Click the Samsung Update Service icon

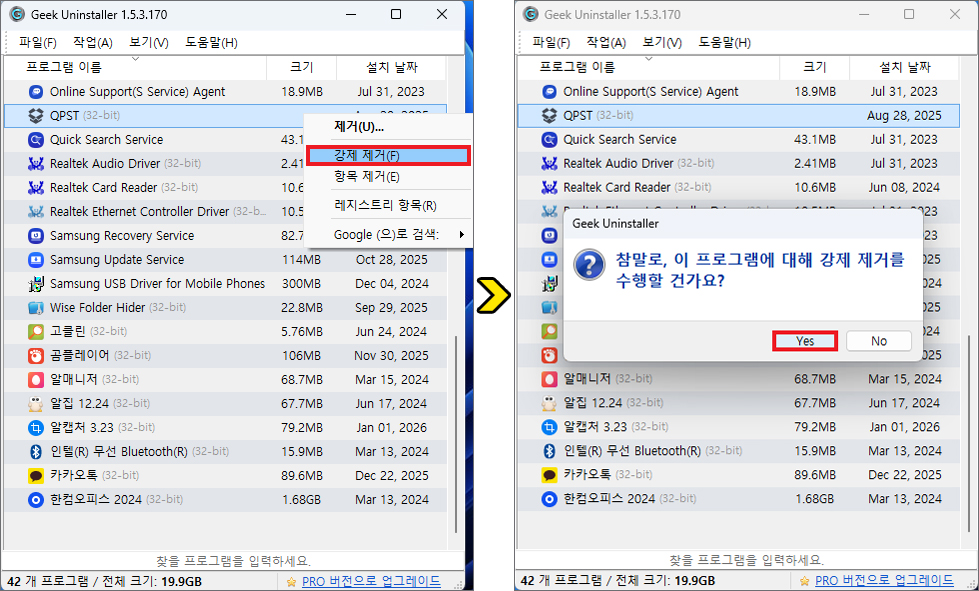36,260
